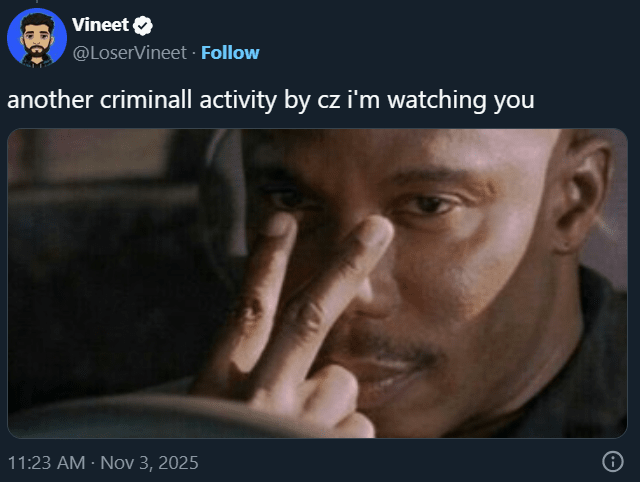Open the tweet info circle icon
640x482 pixels.
613,462
